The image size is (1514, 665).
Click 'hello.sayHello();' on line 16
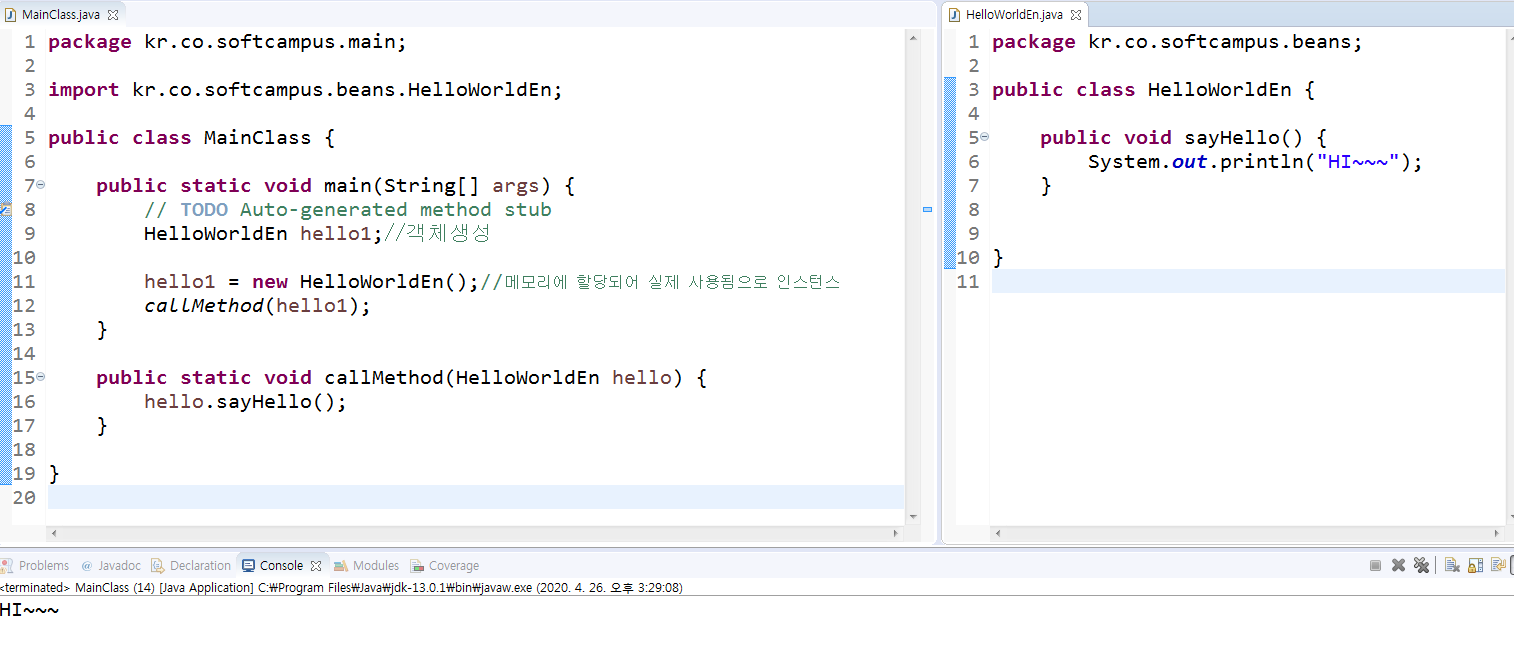246,402
